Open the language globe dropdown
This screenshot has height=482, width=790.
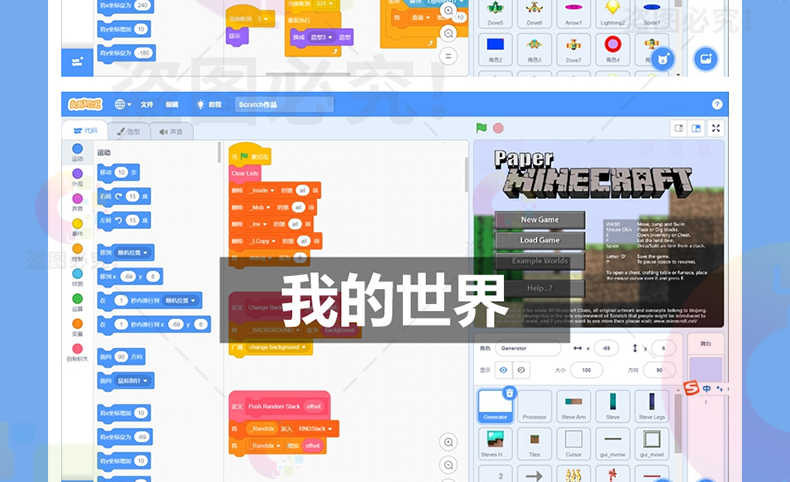coord(122,104)
